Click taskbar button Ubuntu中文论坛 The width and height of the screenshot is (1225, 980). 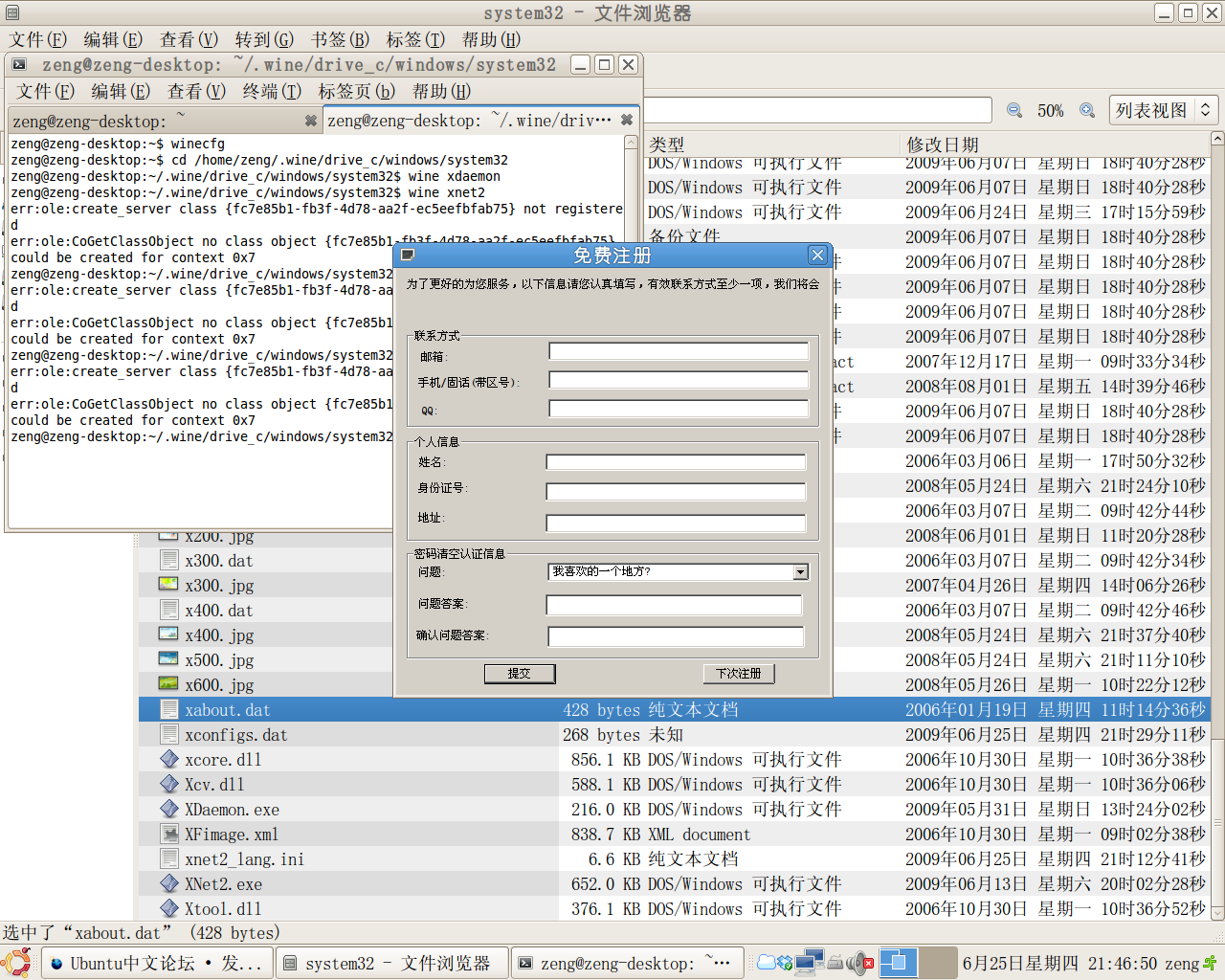[157, 963]
